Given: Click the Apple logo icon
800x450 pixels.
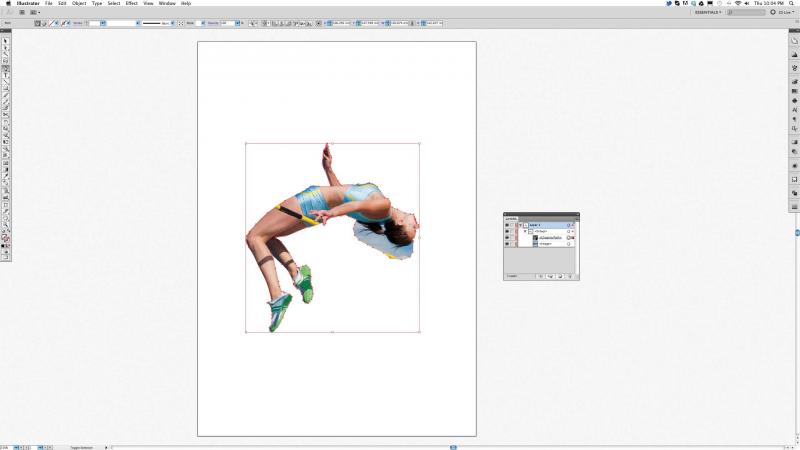Looking at the screenshot, I should coord(6,3).
